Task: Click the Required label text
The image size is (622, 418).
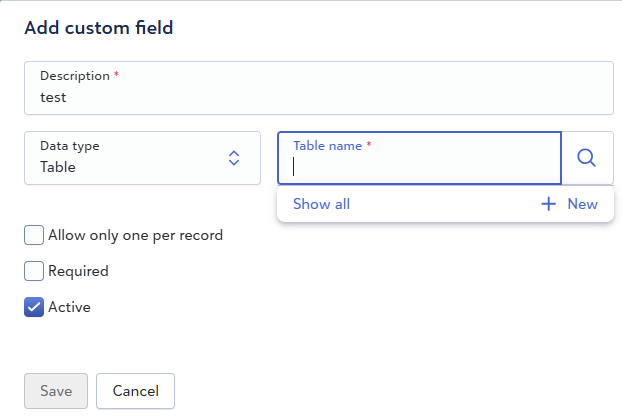Action: click(x=78, y=271)
